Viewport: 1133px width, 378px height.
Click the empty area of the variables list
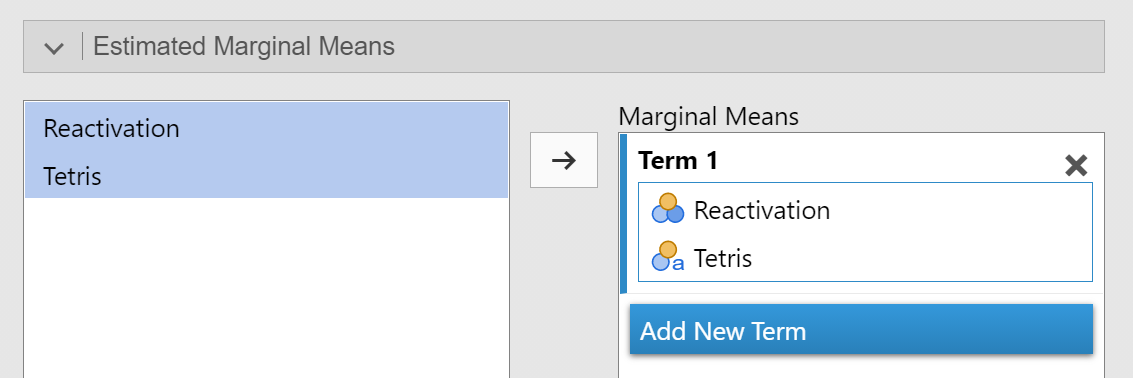pyautogui.click(x=267, y=288)
